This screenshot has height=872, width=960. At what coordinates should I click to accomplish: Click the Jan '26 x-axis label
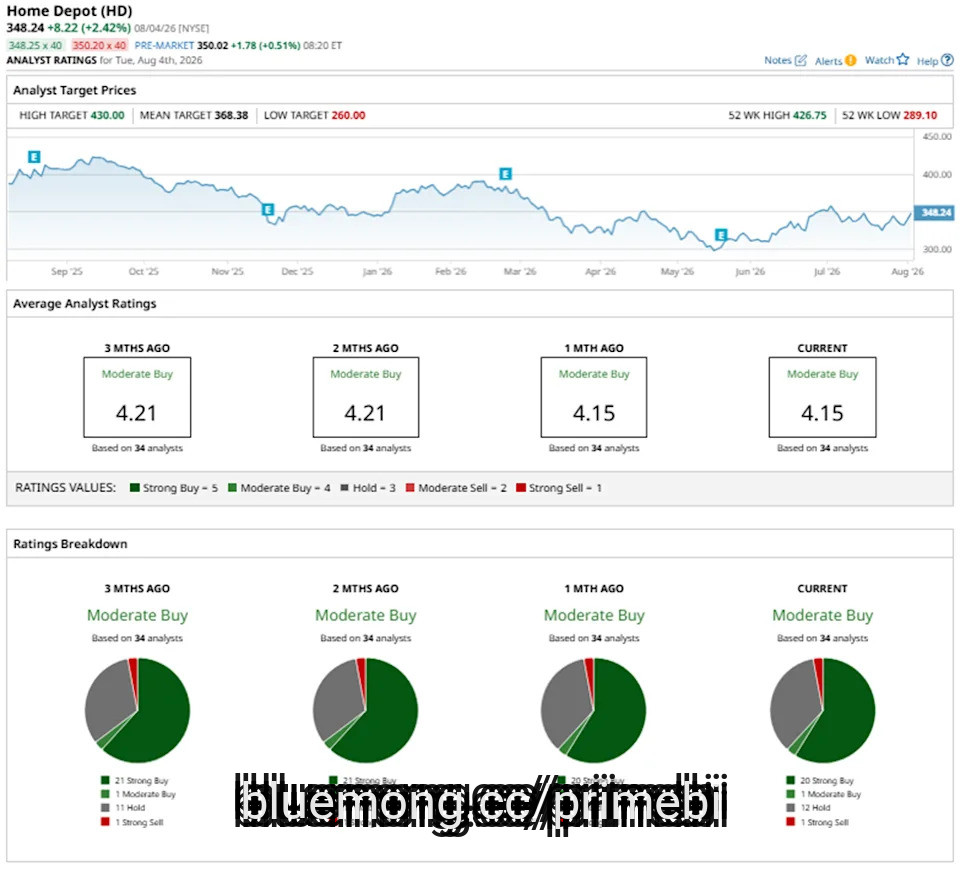click(377, 271)
